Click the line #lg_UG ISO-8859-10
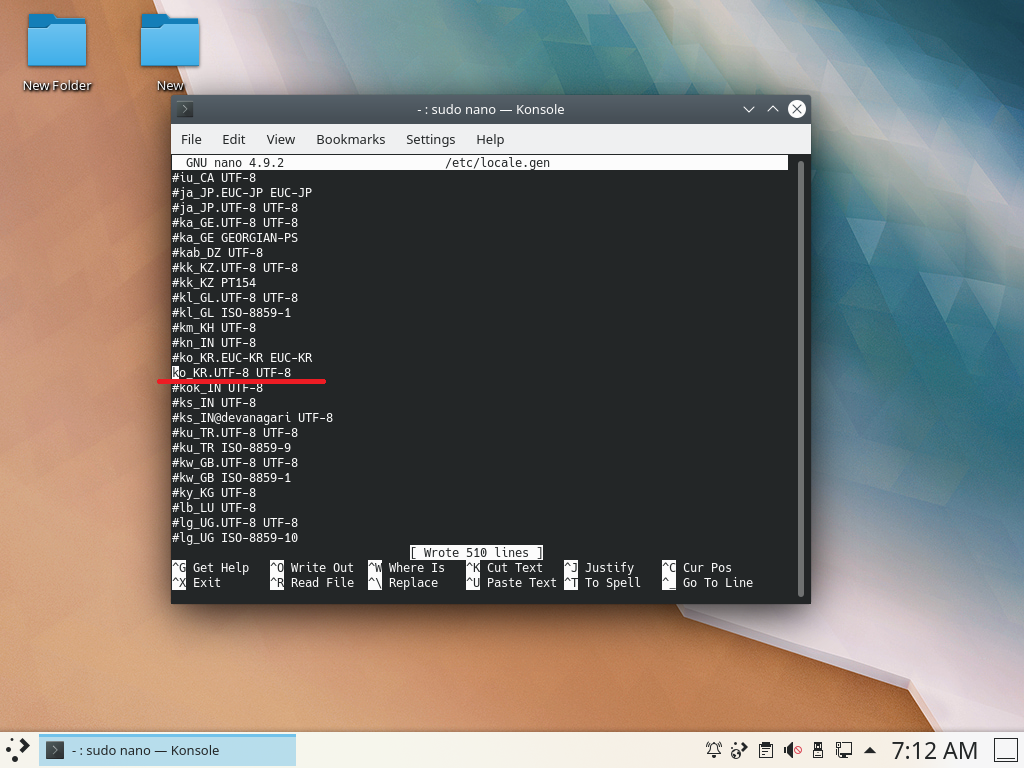Screen dimensions: 1024x768 click(x=234, y=538)
